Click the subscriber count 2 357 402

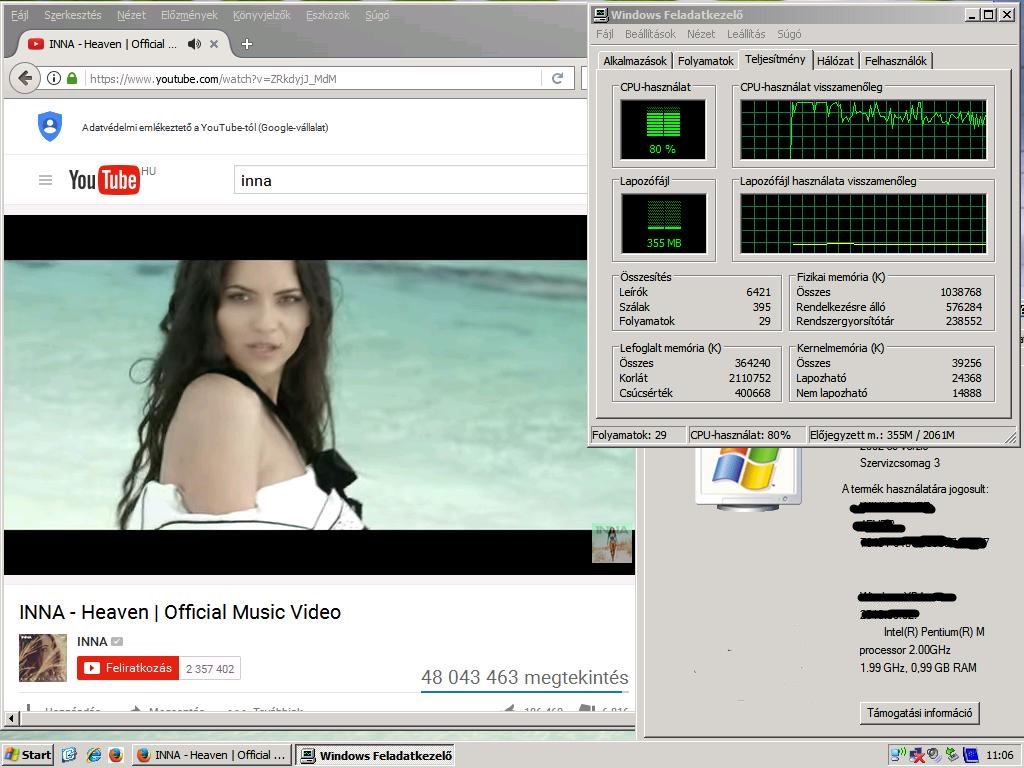210,668
